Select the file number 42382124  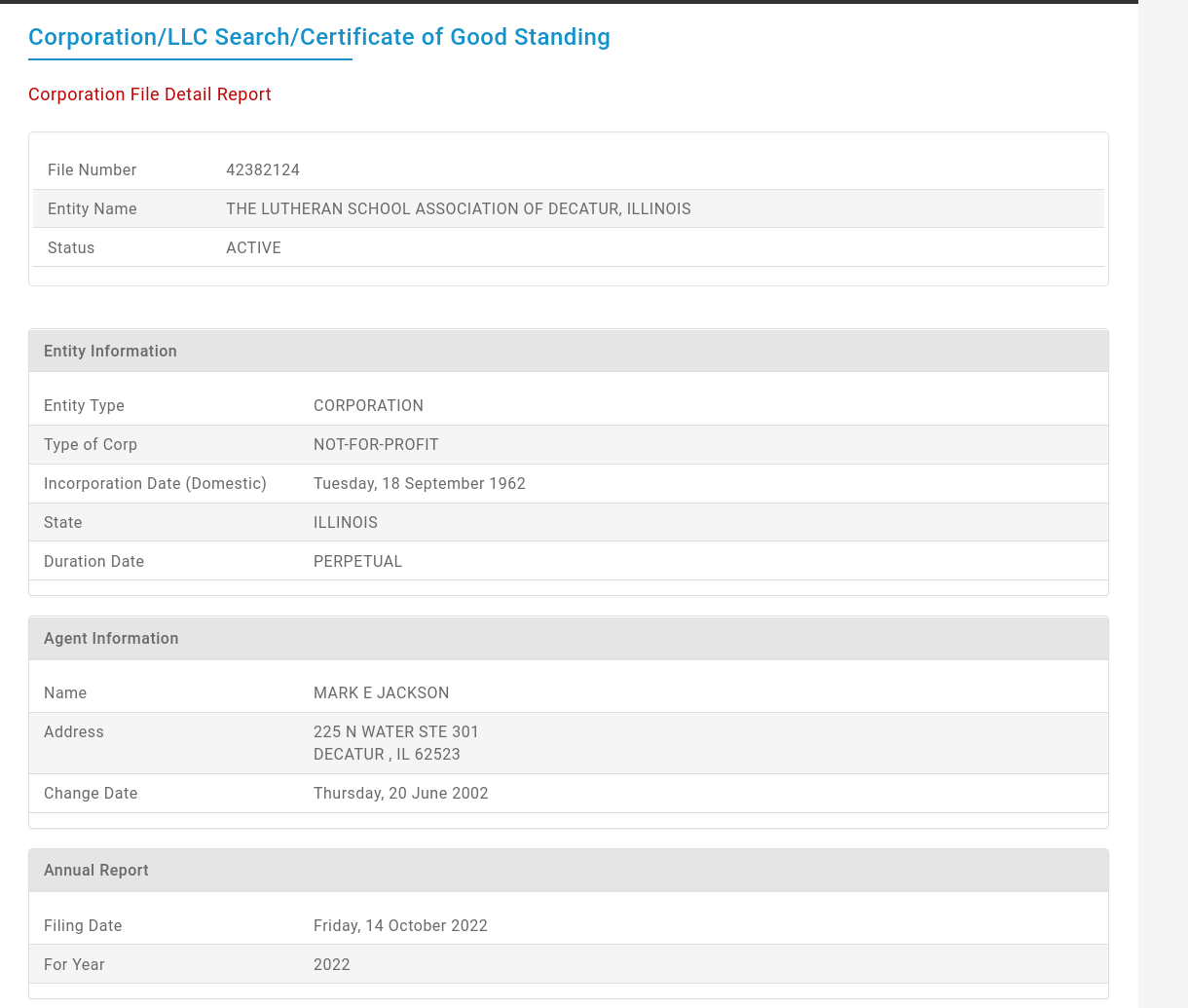(263, 169)
